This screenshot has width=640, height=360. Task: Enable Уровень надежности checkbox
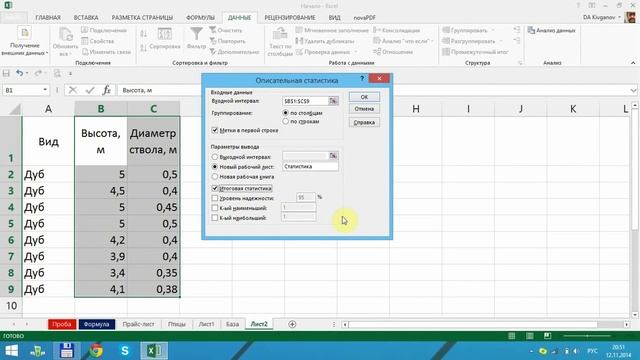point(215,198)
